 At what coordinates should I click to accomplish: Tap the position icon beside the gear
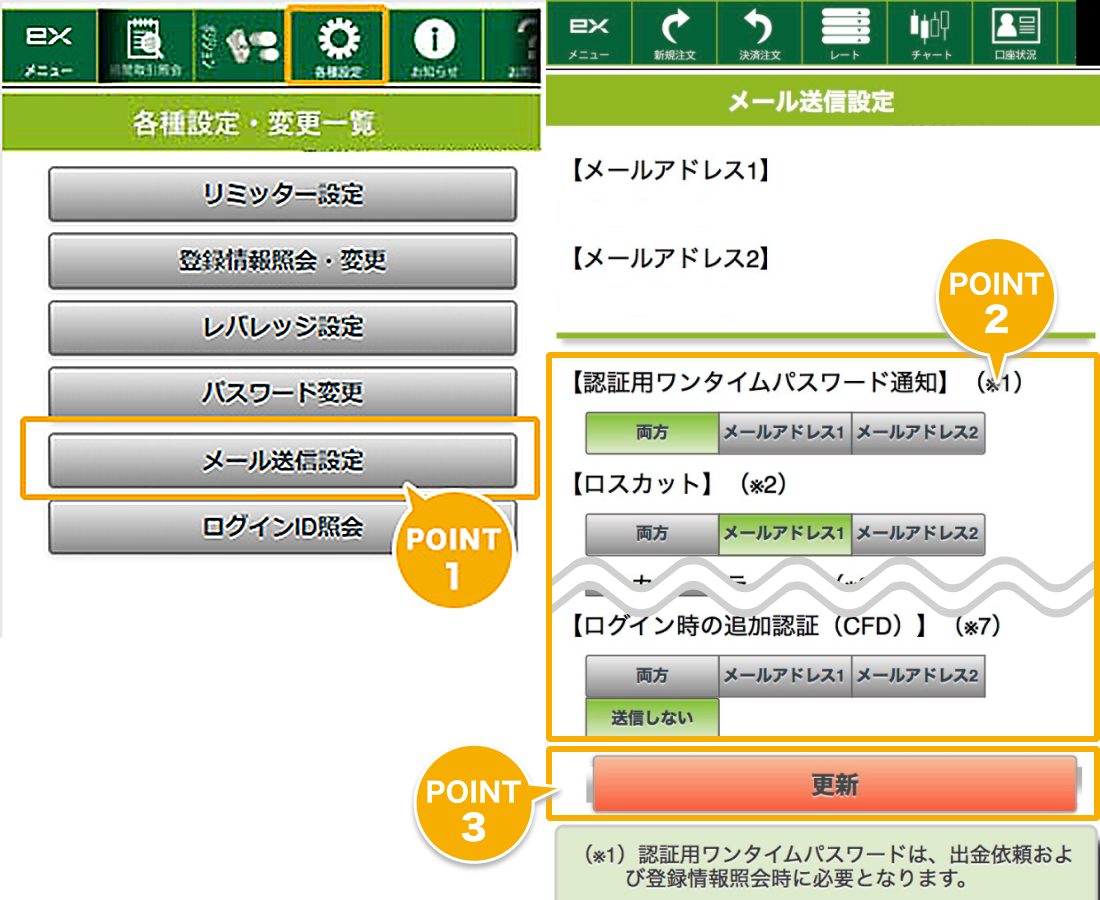point(240,40)
